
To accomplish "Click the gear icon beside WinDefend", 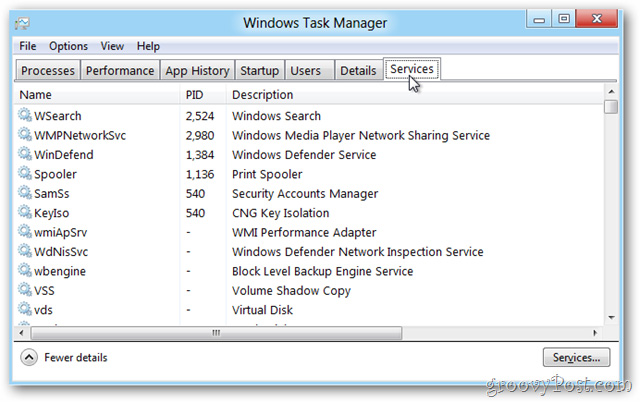I will [x=24, y=154].
